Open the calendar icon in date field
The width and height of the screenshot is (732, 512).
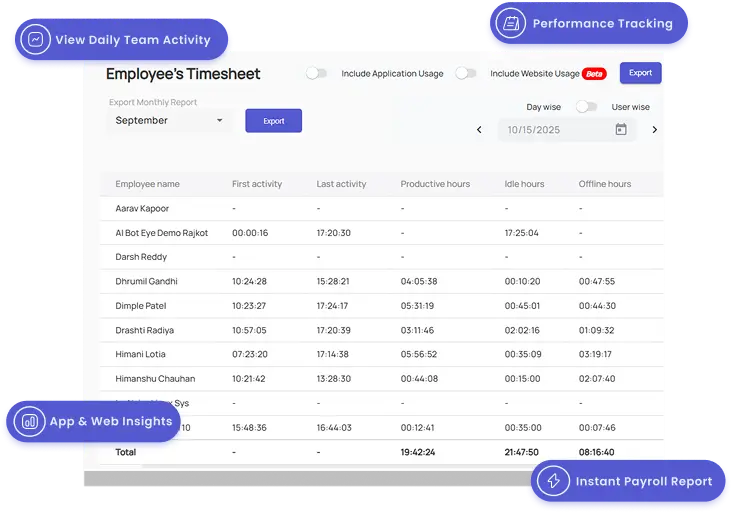pos(620,130)
